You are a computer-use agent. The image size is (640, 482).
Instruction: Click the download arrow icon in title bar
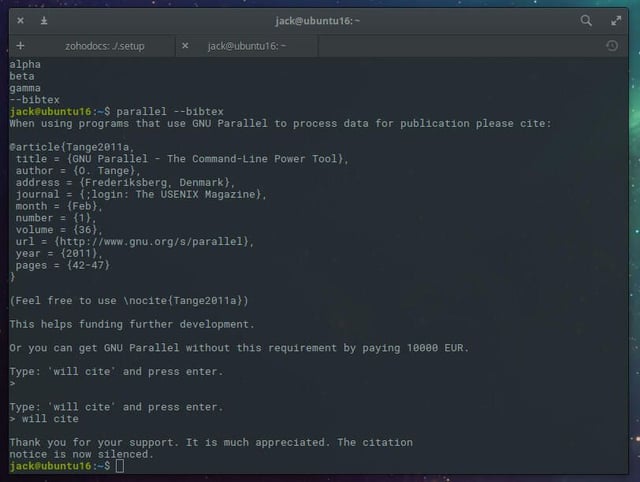click(44, 20)
